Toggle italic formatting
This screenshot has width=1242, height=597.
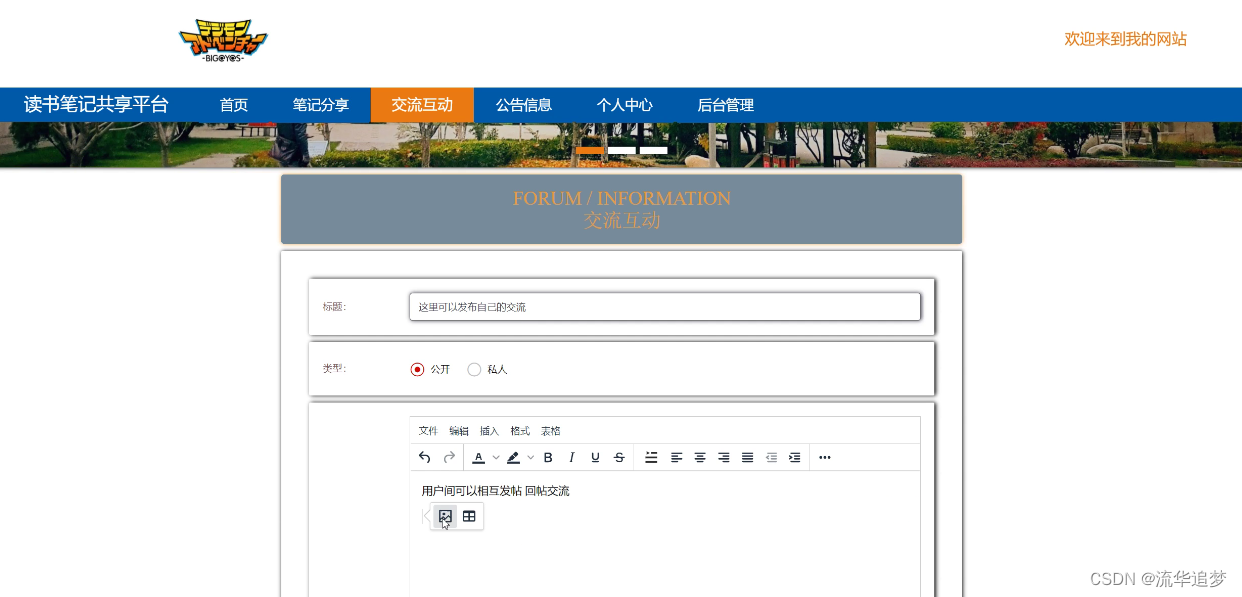(572, 458)
